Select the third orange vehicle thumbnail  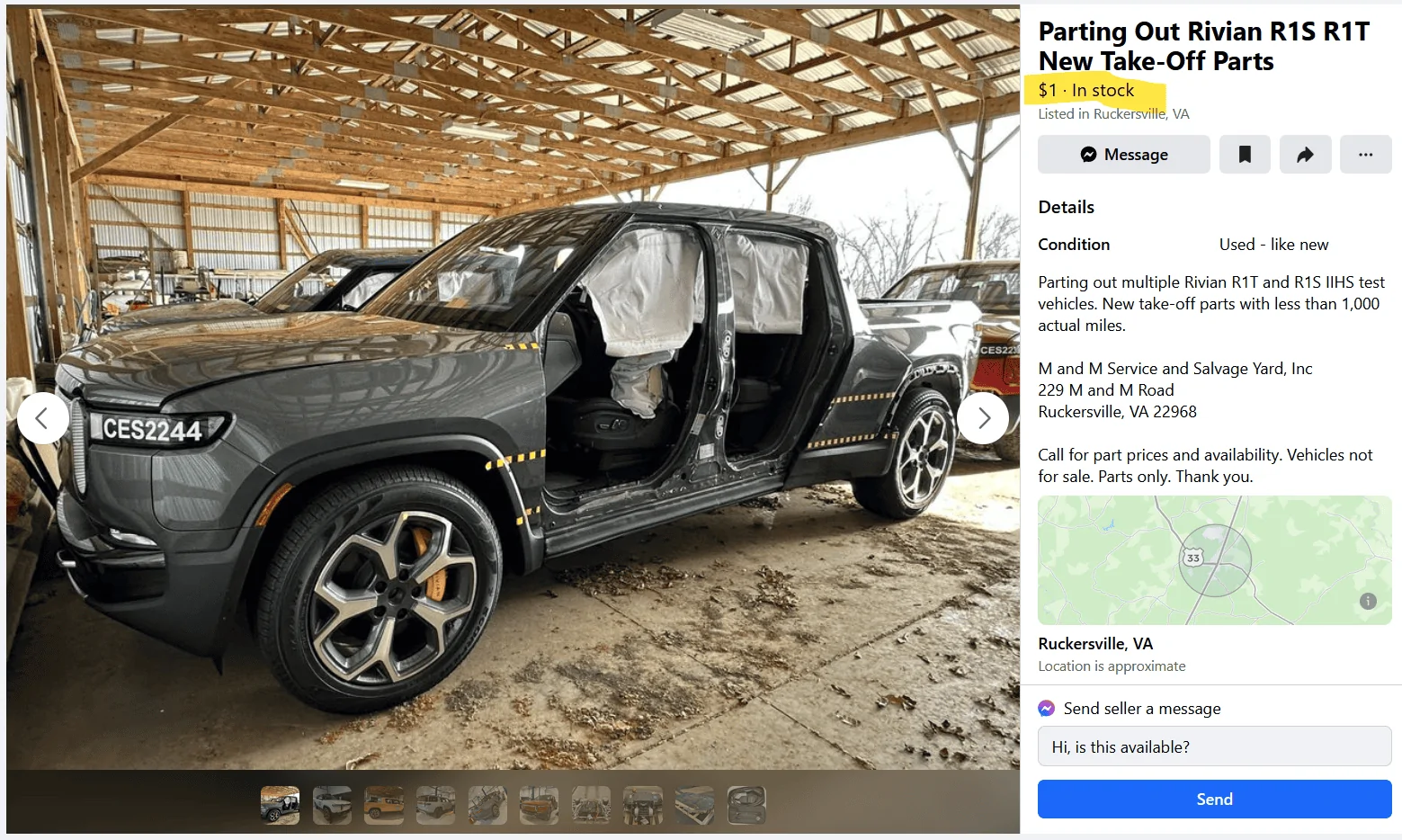coord(384,805)
